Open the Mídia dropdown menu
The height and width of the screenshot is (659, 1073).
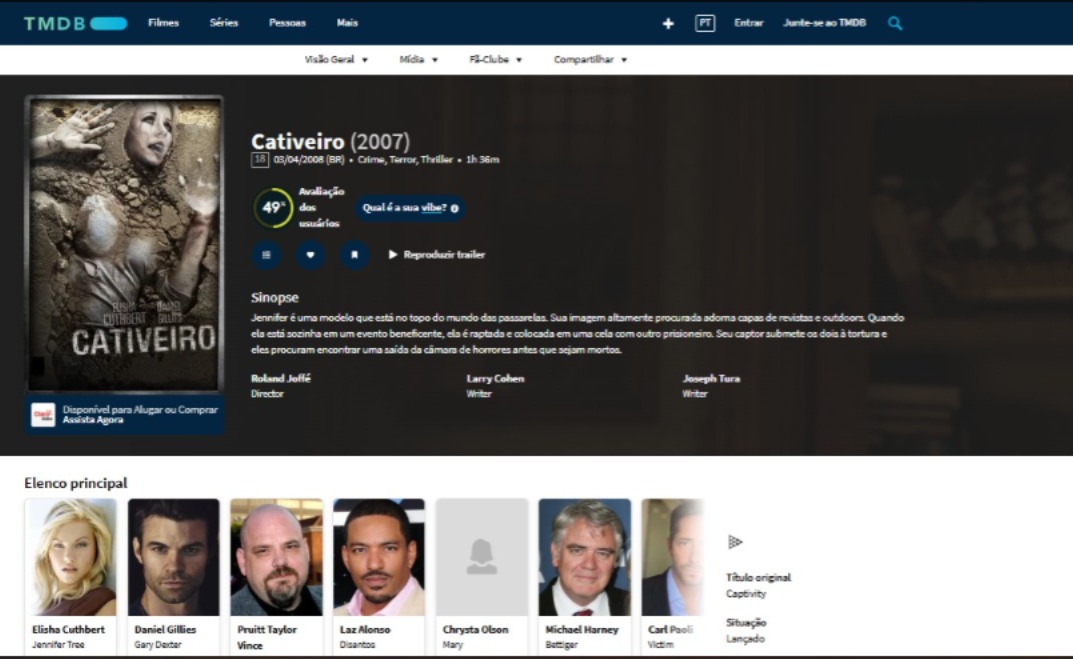[x=418, y=60]
